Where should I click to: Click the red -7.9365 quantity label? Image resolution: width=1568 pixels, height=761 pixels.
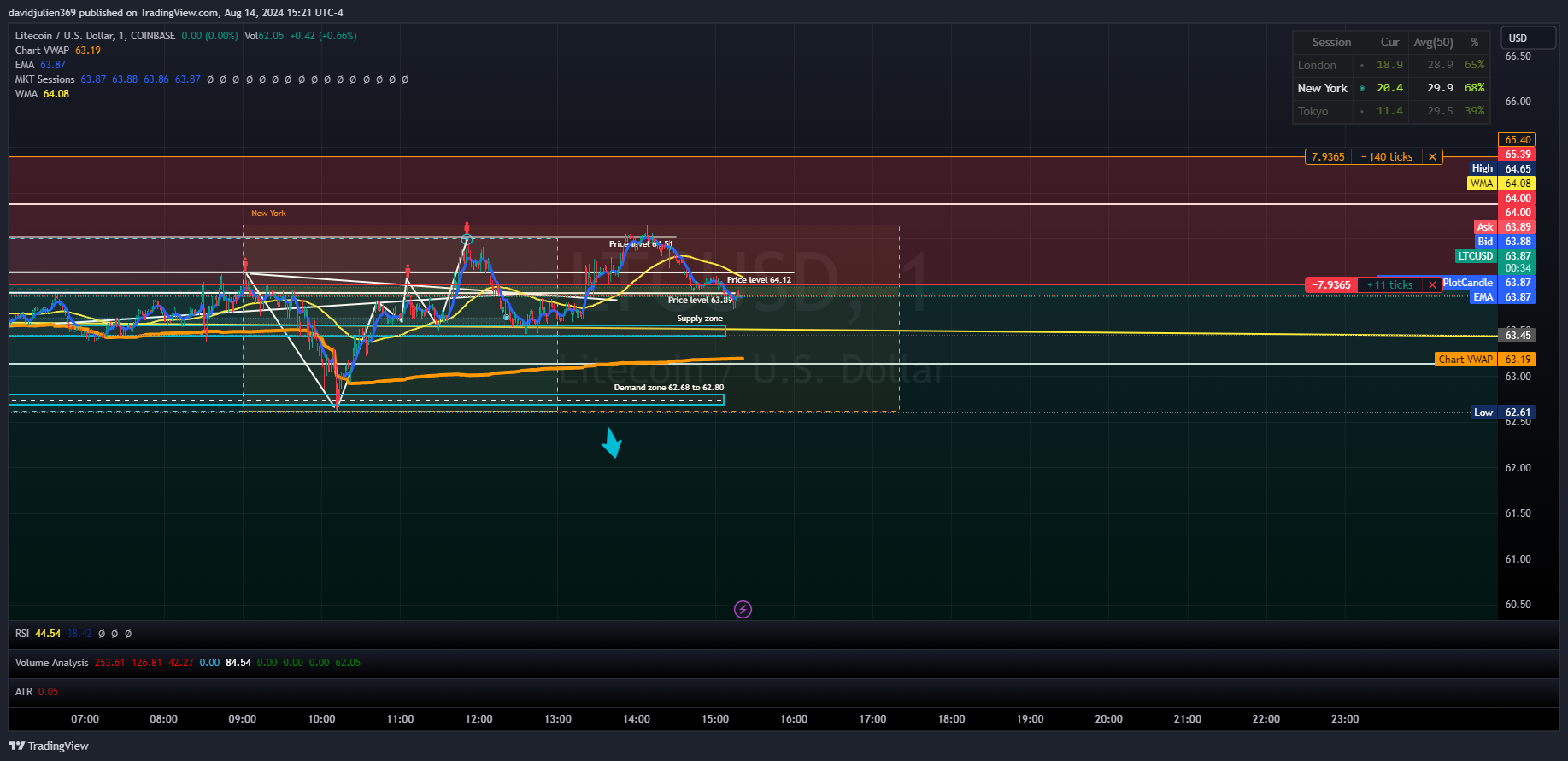(x=1331, y=285)
